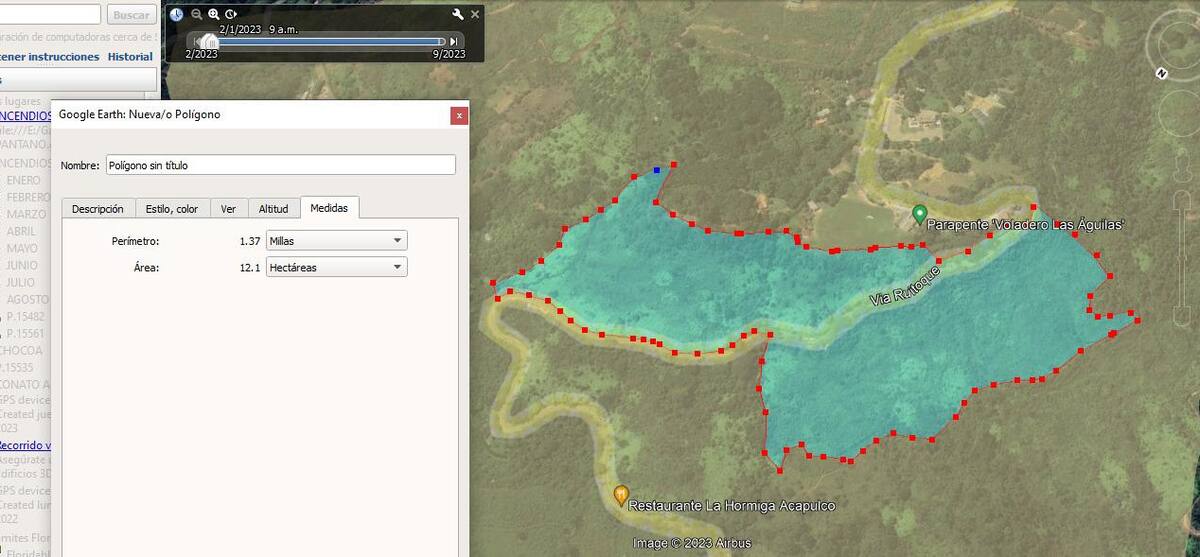Switch to the Descripción tab
Viewport: 1200px width, 557px height.
[x=98, y=209]
